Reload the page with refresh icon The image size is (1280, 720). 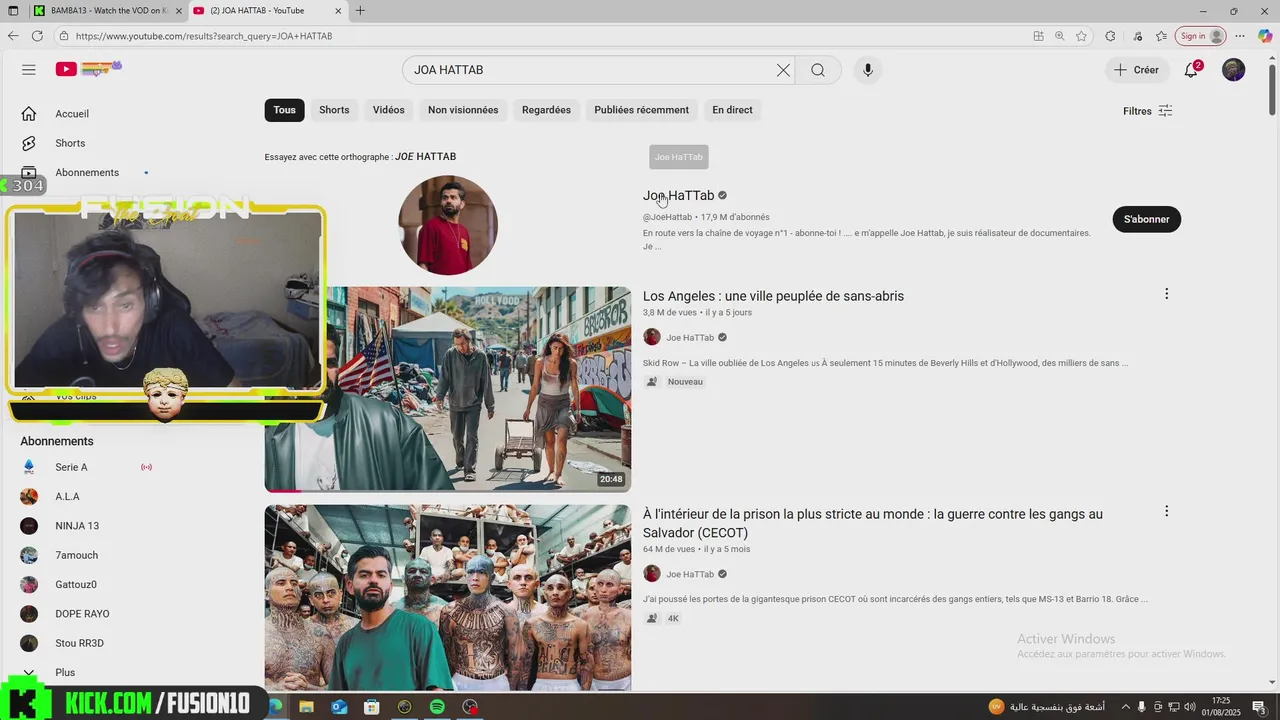pos(37,36)
